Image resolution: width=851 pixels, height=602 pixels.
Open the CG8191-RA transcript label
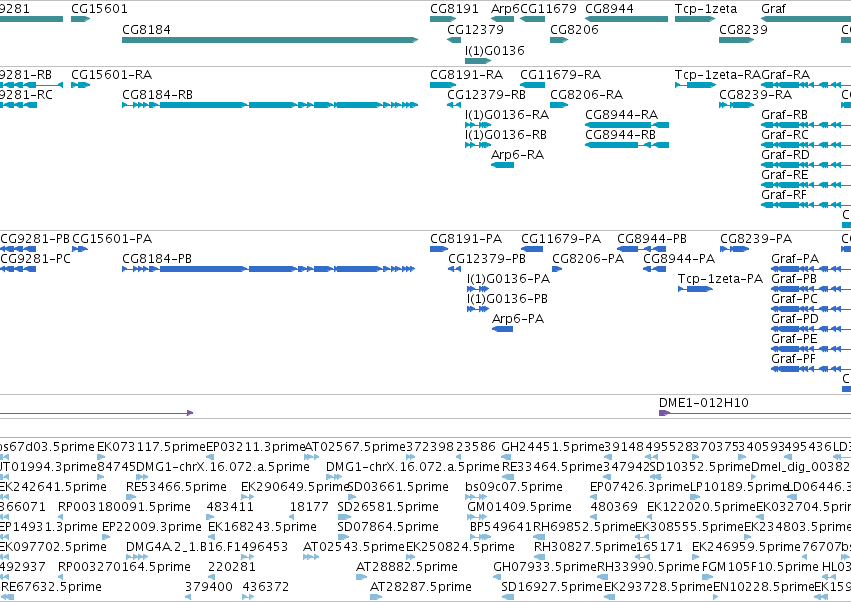point(467,74)
